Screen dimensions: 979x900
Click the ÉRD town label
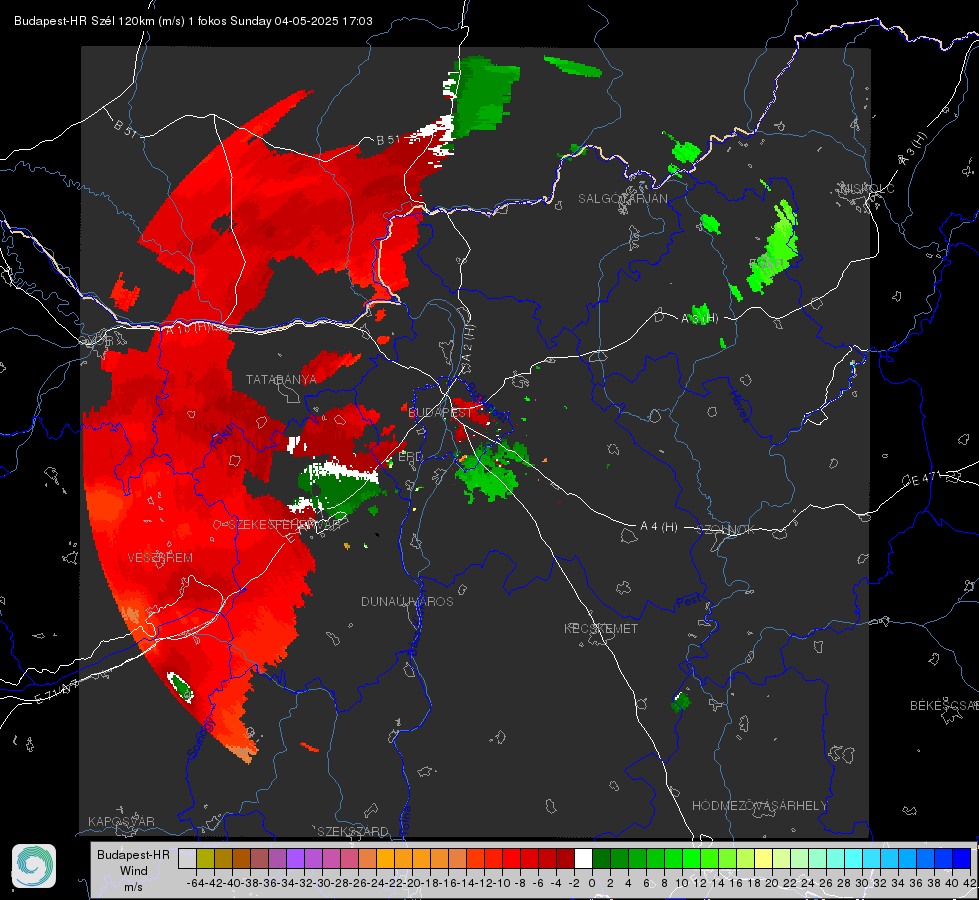point(410,457)
